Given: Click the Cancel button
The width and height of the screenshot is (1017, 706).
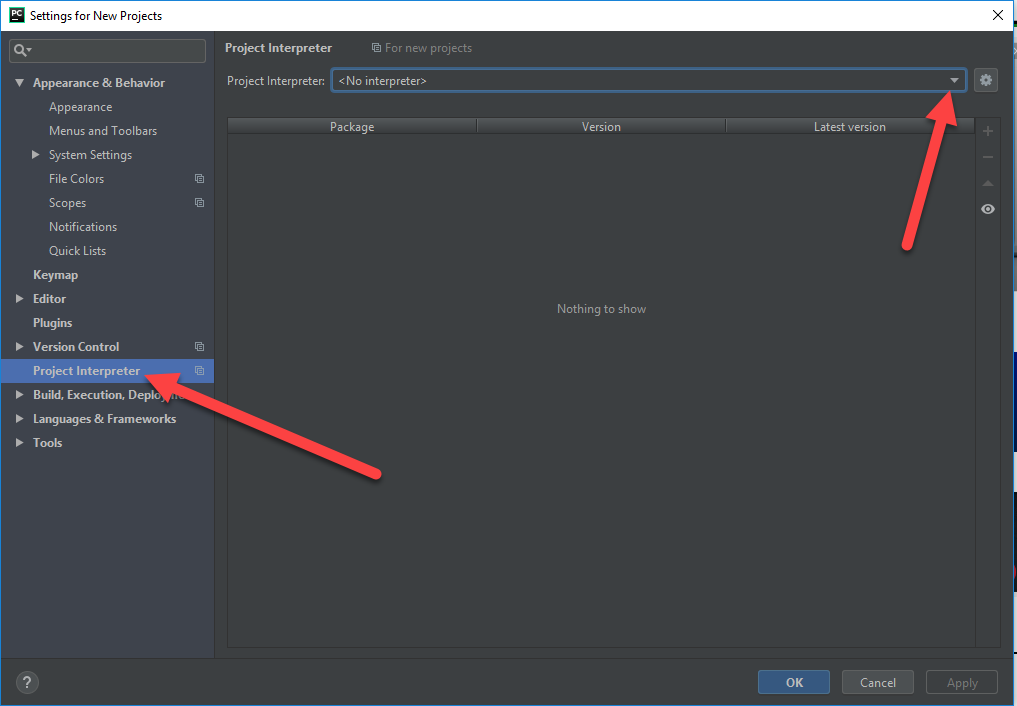Looking at the screenshot, I should point(878,682).
